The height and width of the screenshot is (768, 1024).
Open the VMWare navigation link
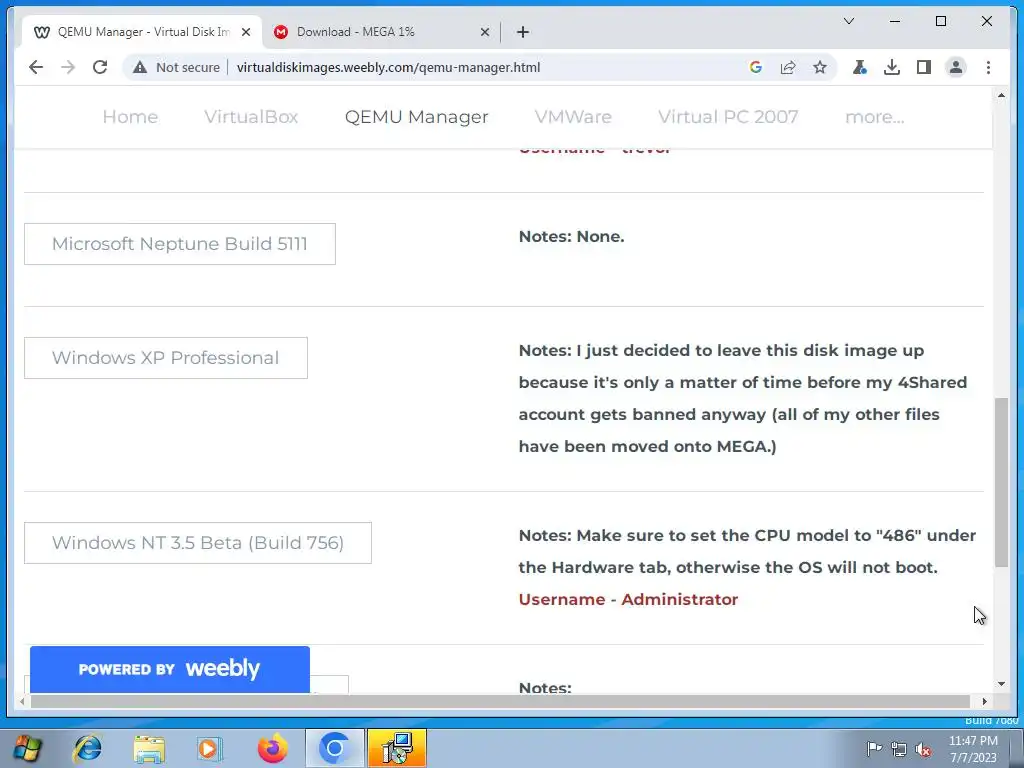[573, 117]
